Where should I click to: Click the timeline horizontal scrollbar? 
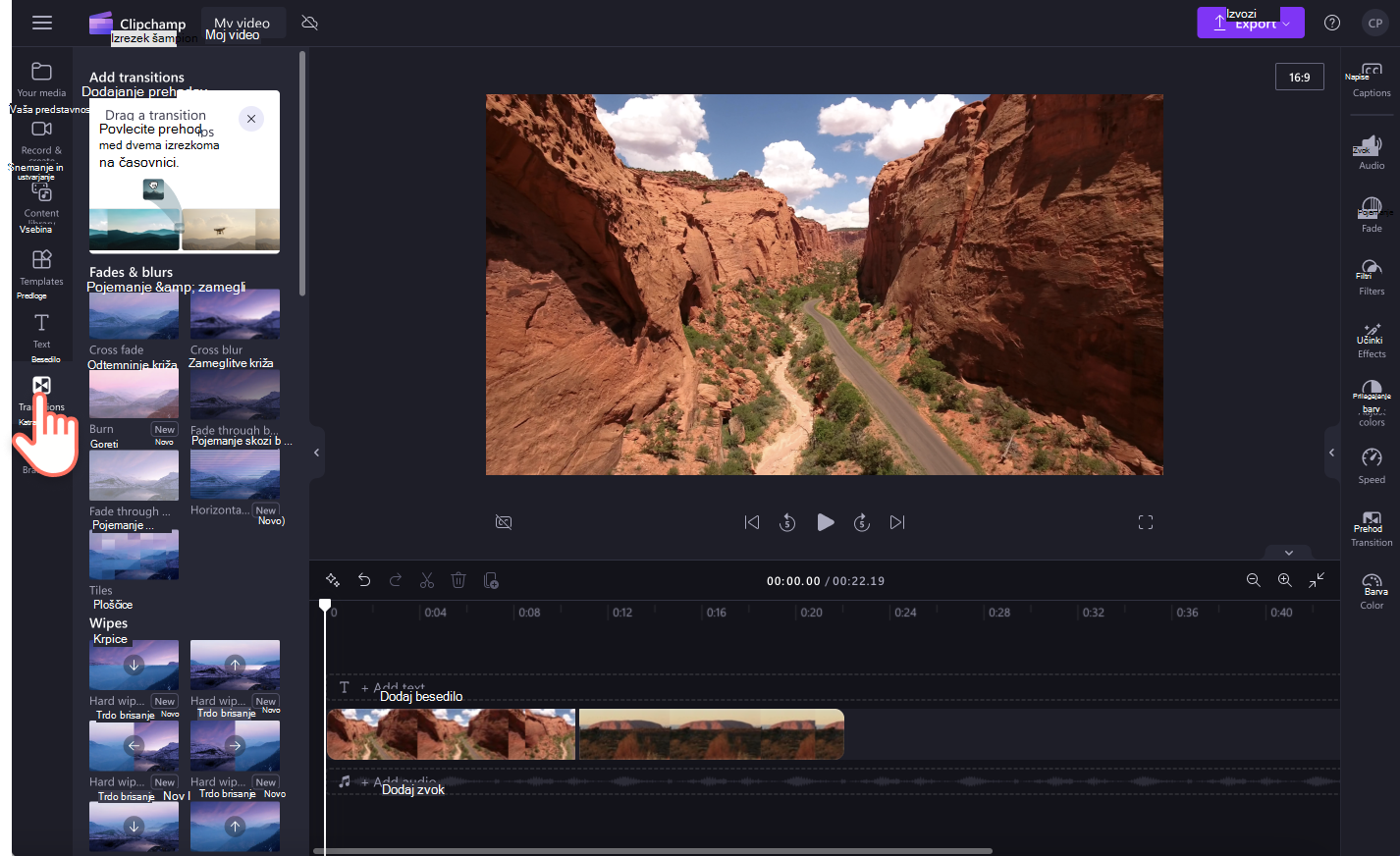653,851
